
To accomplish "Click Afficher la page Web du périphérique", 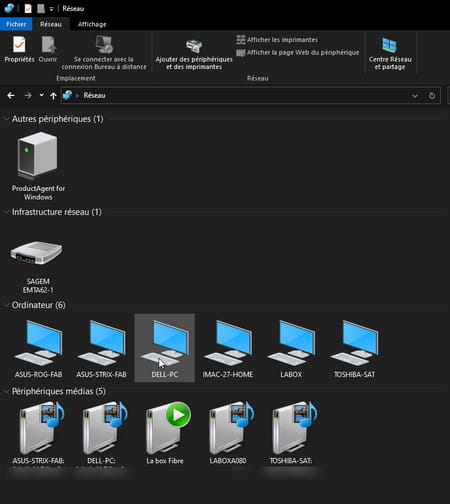I will tap(298, 52).
